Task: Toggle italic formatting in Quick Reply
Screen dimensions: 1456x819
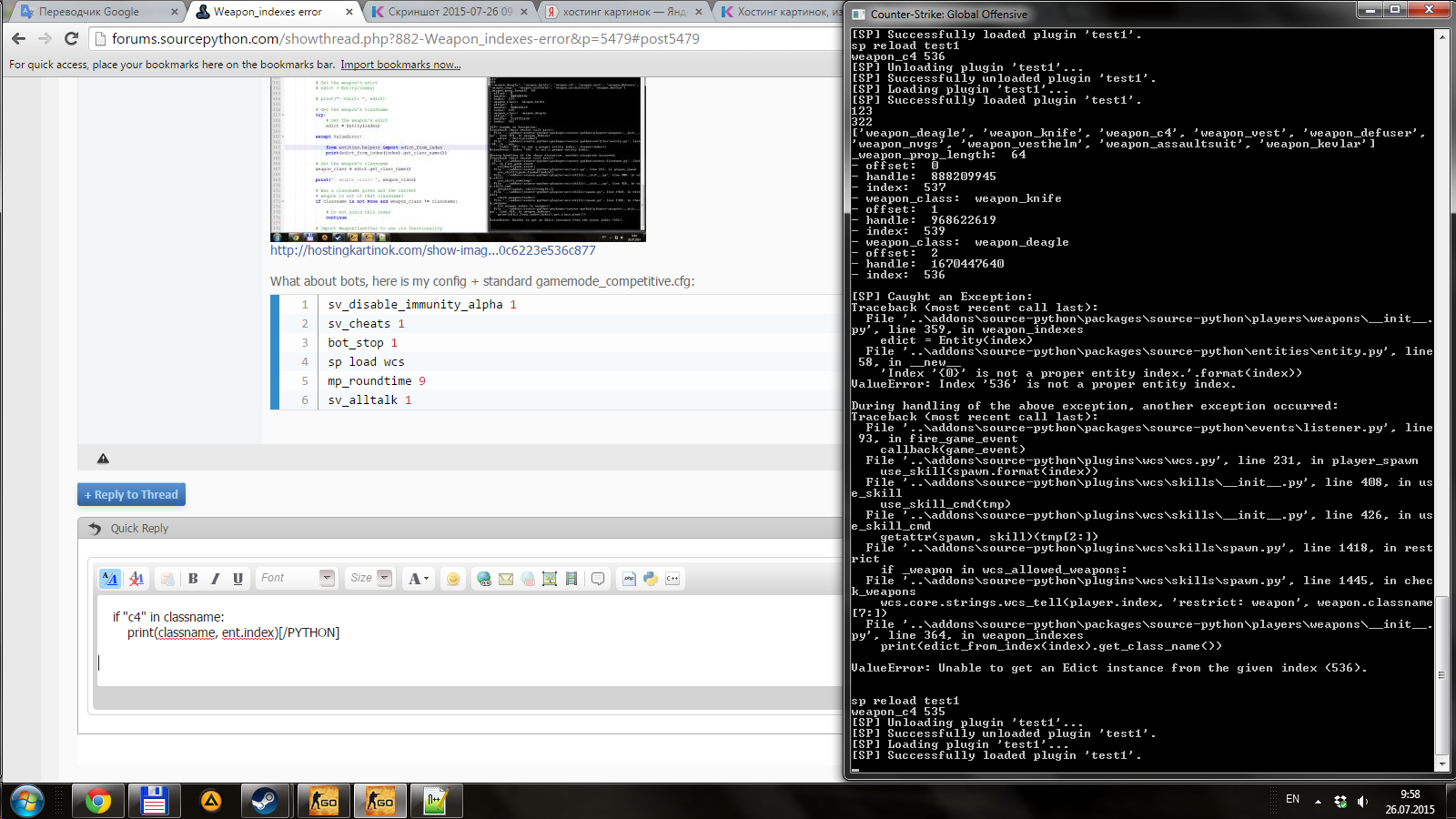Action: pyautogui.click(x=216, y=579)
